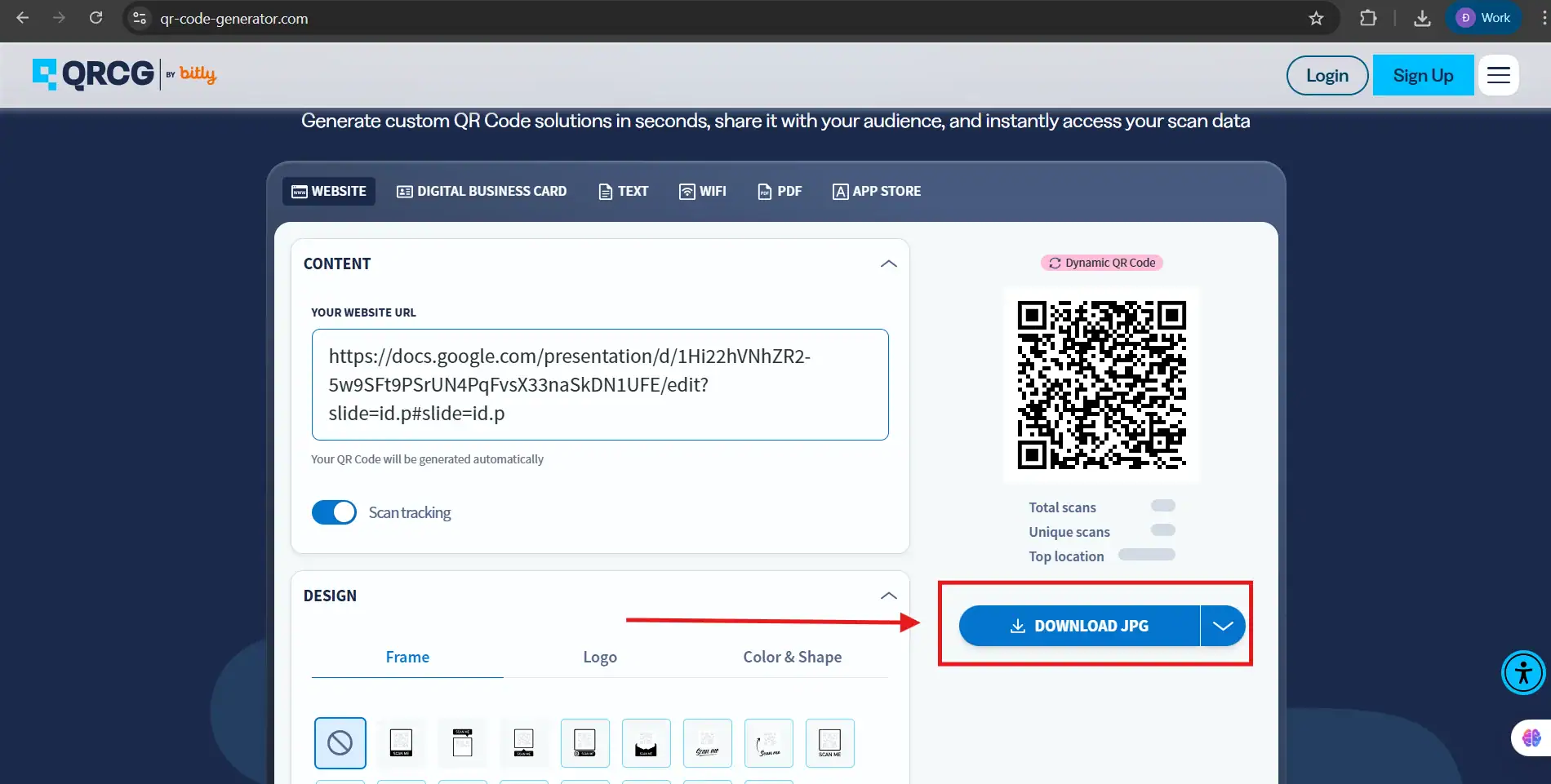Switch to the Logo design tab
The height and width of the screenshot is (784, 1551).
tap(600, 658)
